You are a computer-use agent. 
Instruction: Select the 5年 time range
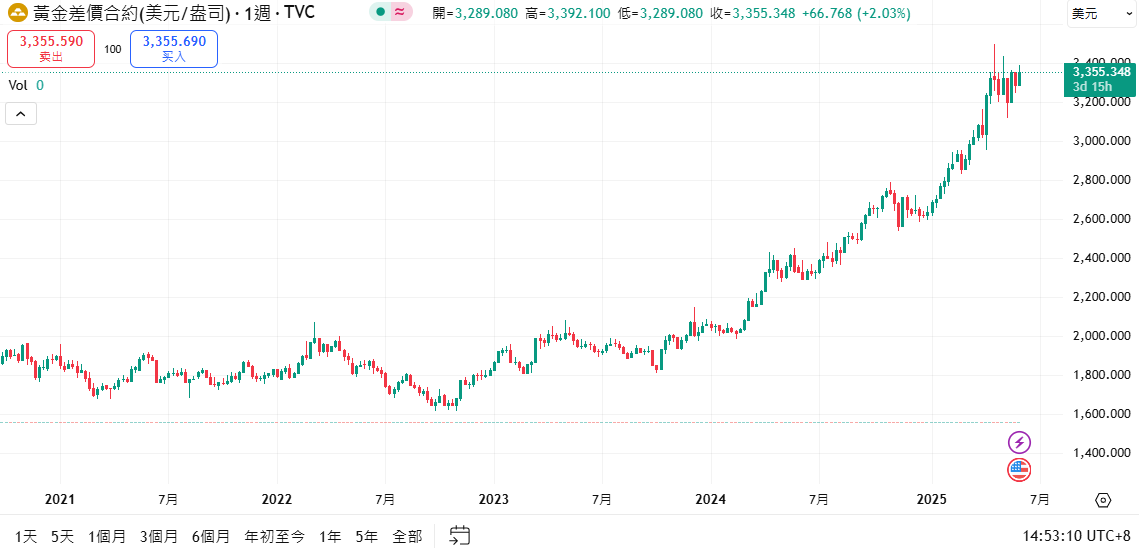pyautogui.click(x=367, y=537)
